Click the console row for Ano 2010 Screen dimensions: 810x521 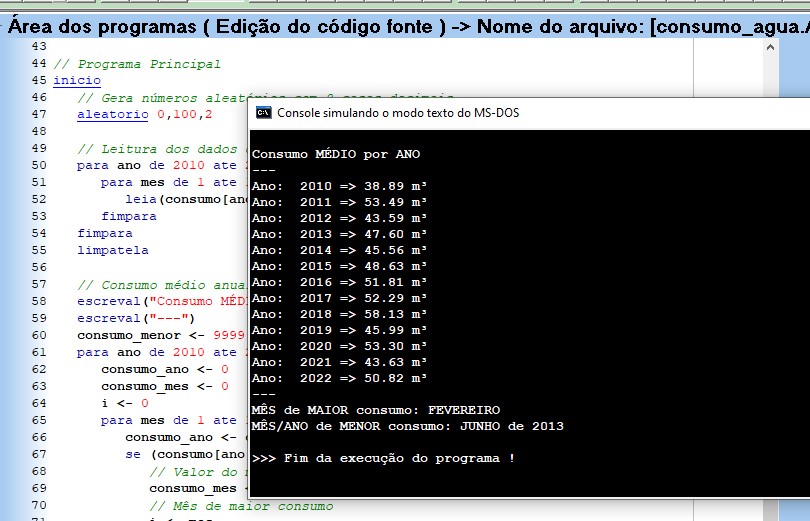coord(339,186)
